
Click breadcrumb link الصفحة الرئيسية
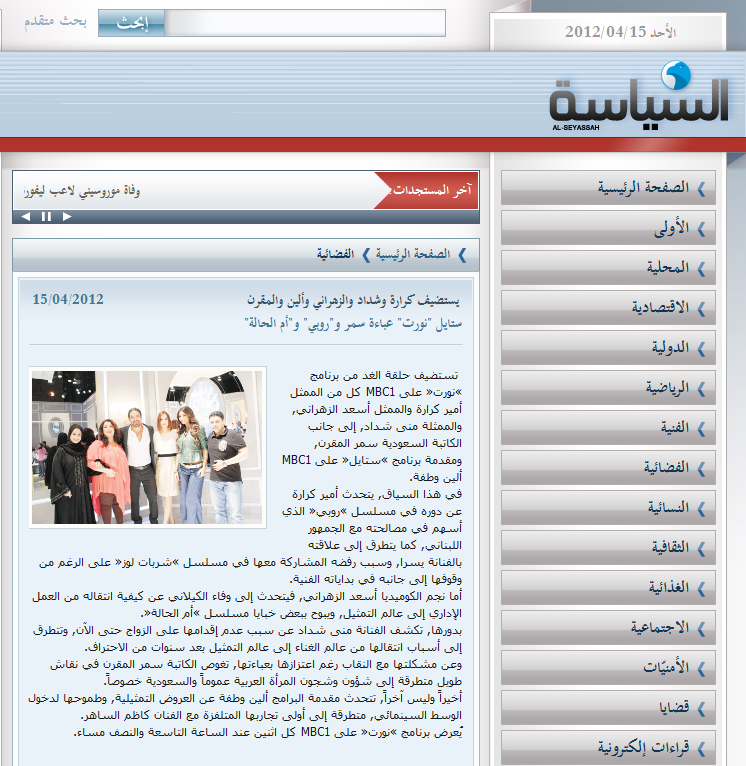(413, 254)
